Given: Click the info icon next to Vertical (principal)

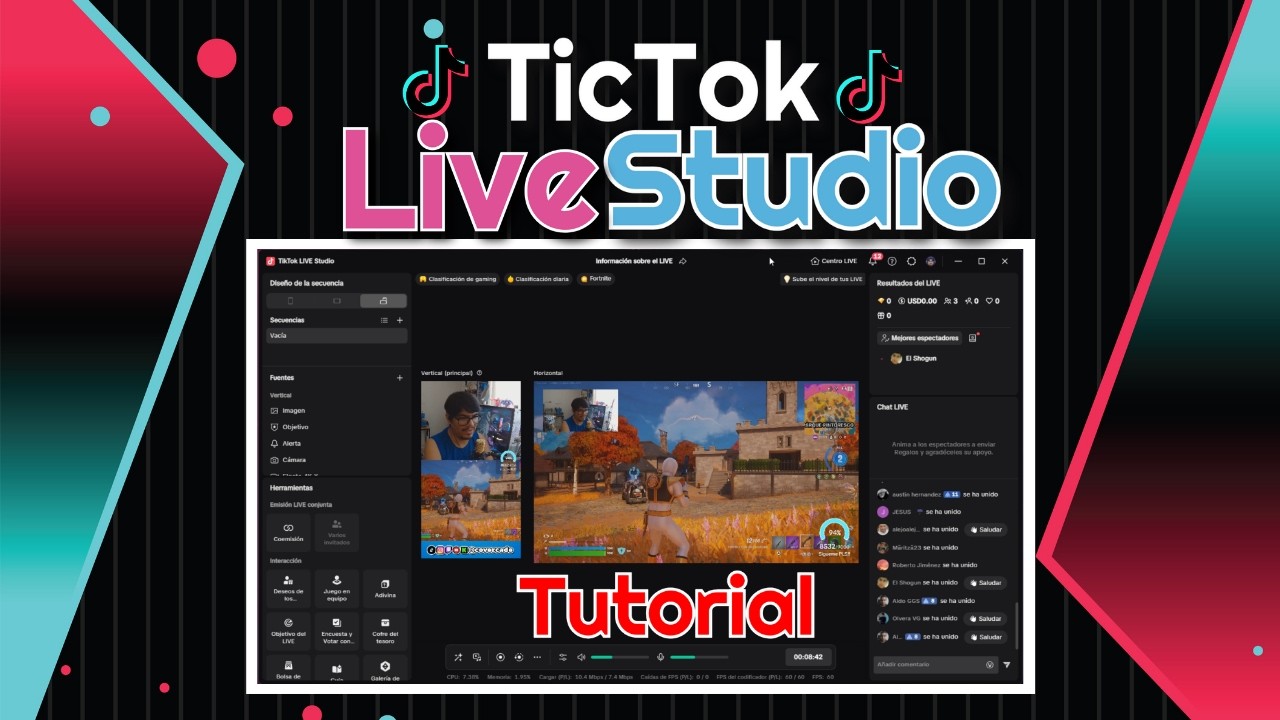Looking at the screenshot, I should 480,373.
